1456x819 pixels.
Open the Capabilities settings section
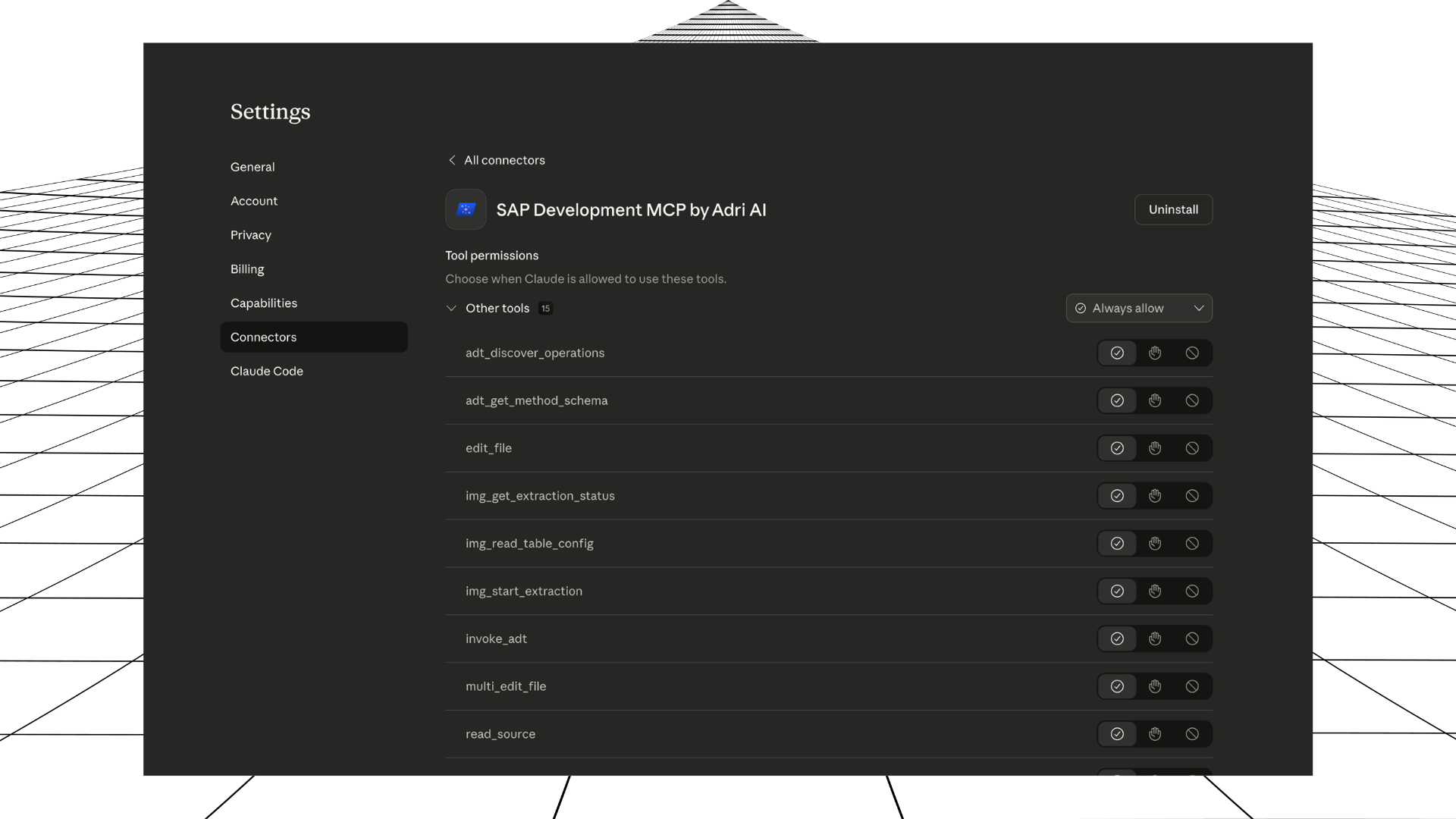(x=263, y=303)
